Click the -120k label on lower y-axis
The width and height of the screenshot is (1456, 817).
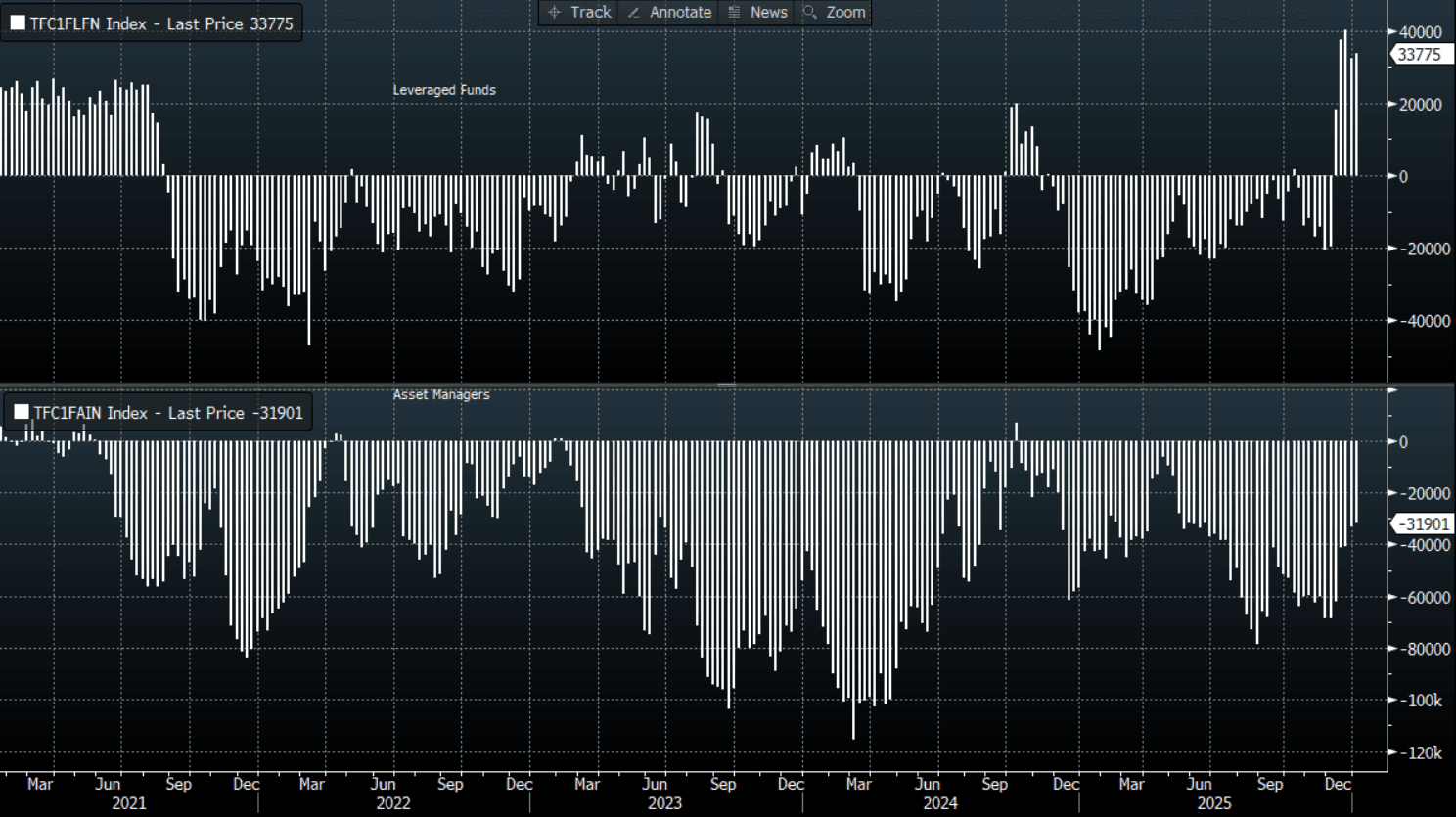click(1424, 752)
